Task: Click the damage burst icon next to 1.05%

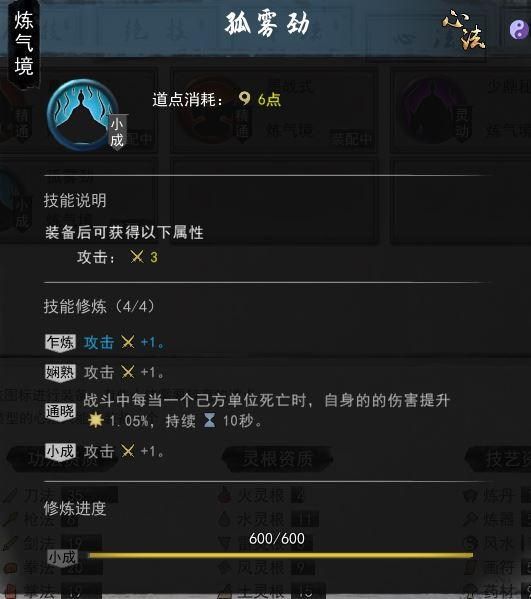Action: point(96,420)
